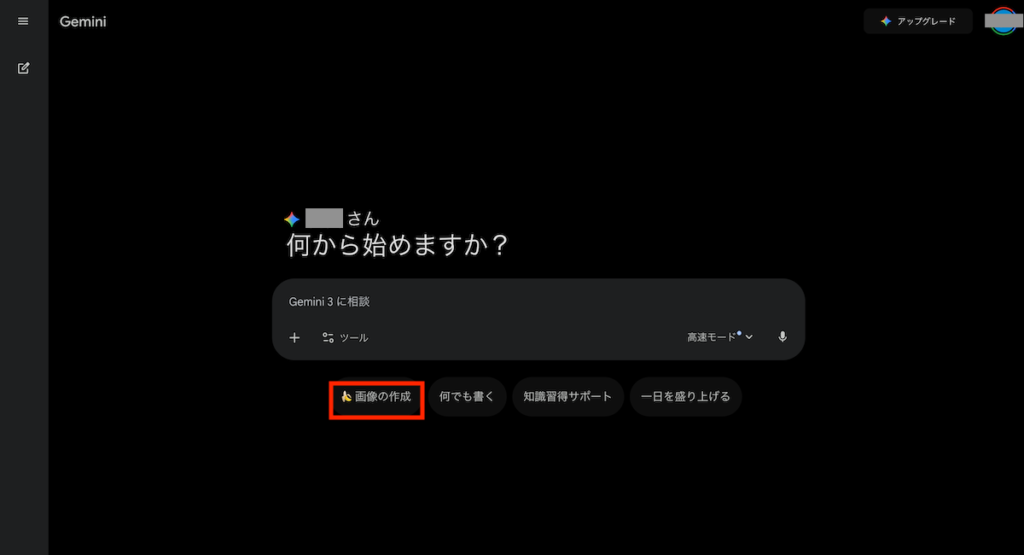Click the Gemini title text

[83, 22]
